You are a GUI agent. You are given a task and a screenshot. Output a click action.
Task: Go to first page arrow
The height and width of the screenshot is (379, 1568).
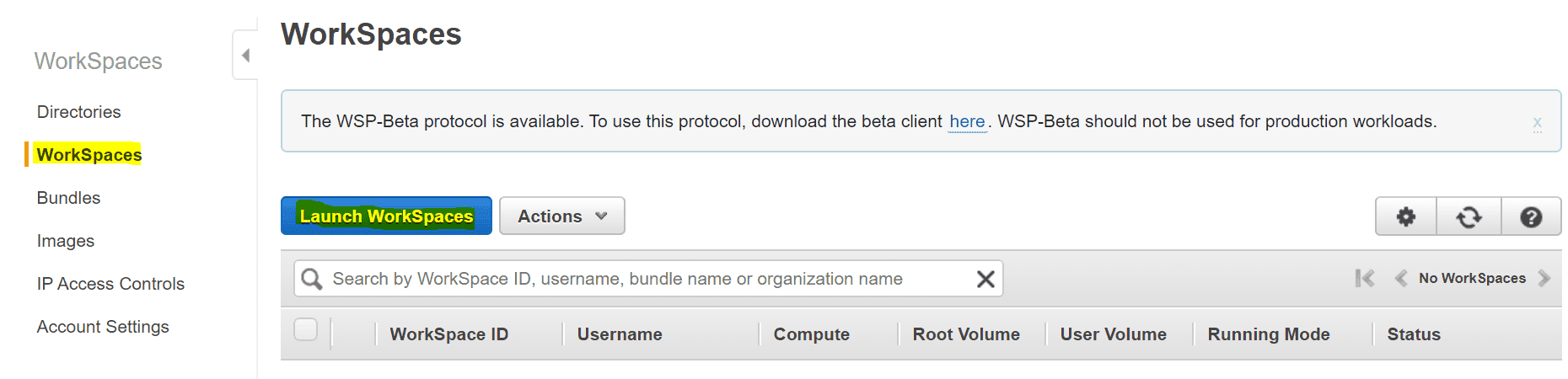point(1364,279)
